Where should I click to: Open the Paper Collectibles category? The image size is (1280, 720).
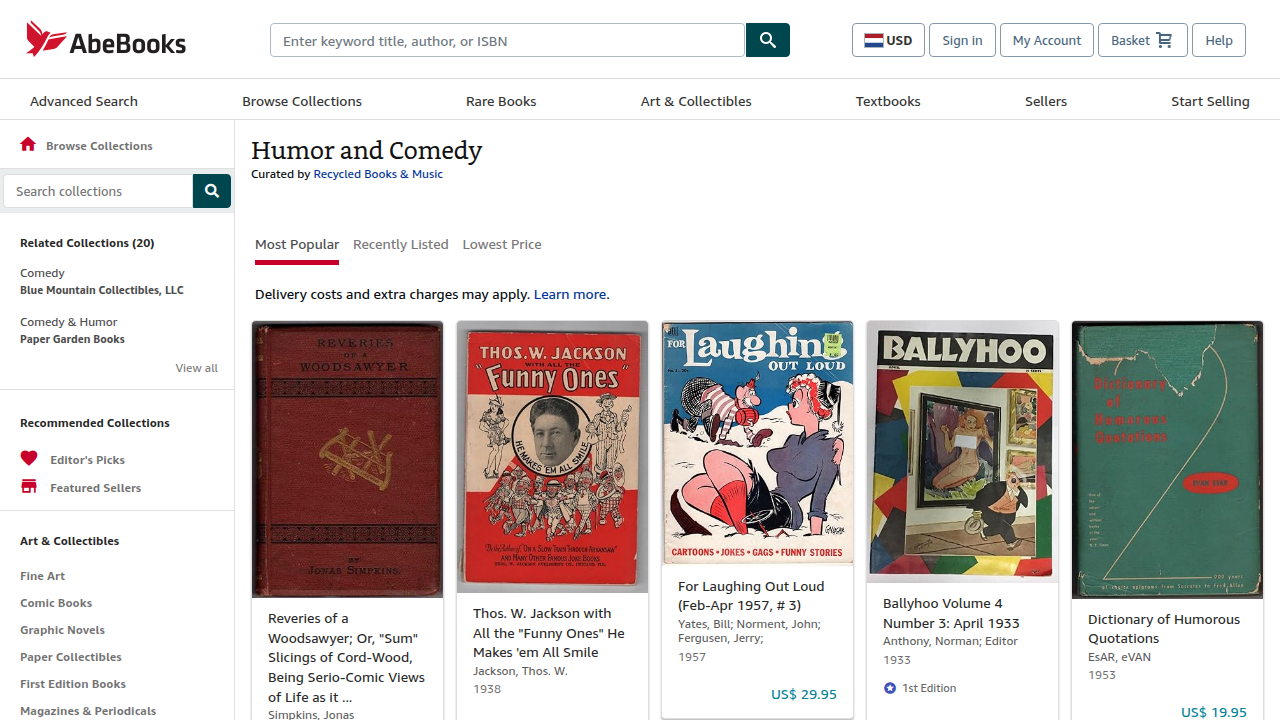coord(71,657)
